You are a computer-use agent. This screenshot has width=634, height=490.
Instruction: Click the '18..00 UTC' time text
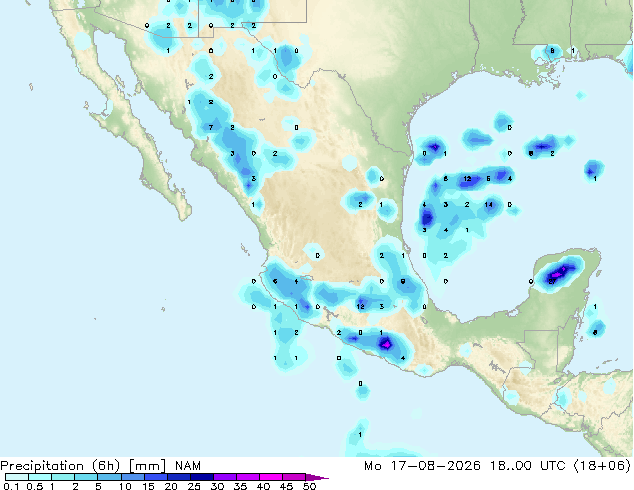click(x=528, y=466)
